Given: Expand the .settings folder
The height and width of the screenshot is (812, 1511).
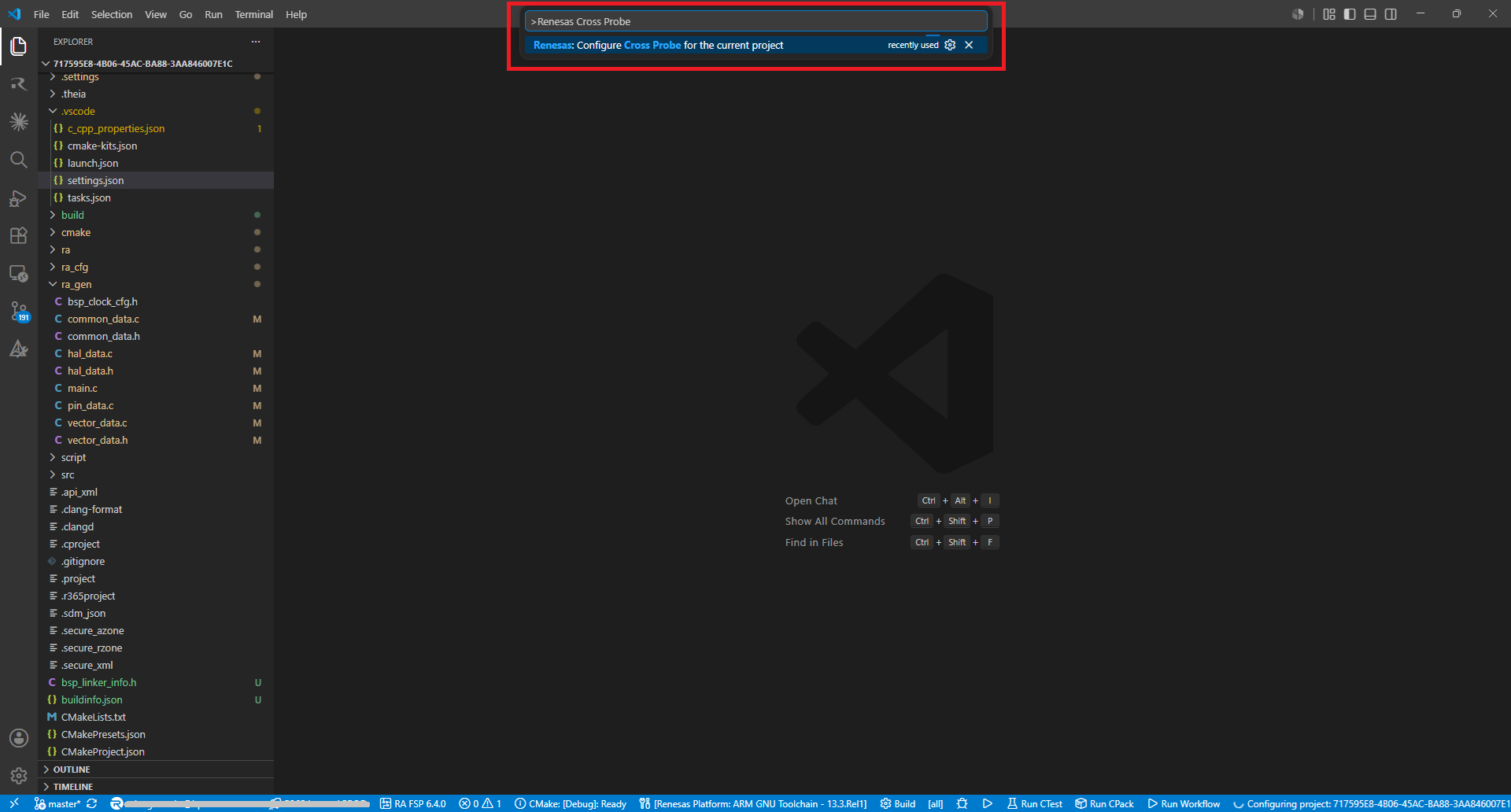Looking at the screenshot, I should pyautogui.click(x=156, y=76).
